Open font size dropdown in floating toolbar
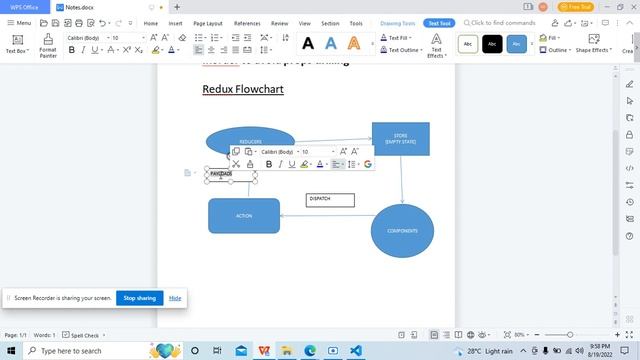Screen dimensions: 640x360 tap(333, 152)
